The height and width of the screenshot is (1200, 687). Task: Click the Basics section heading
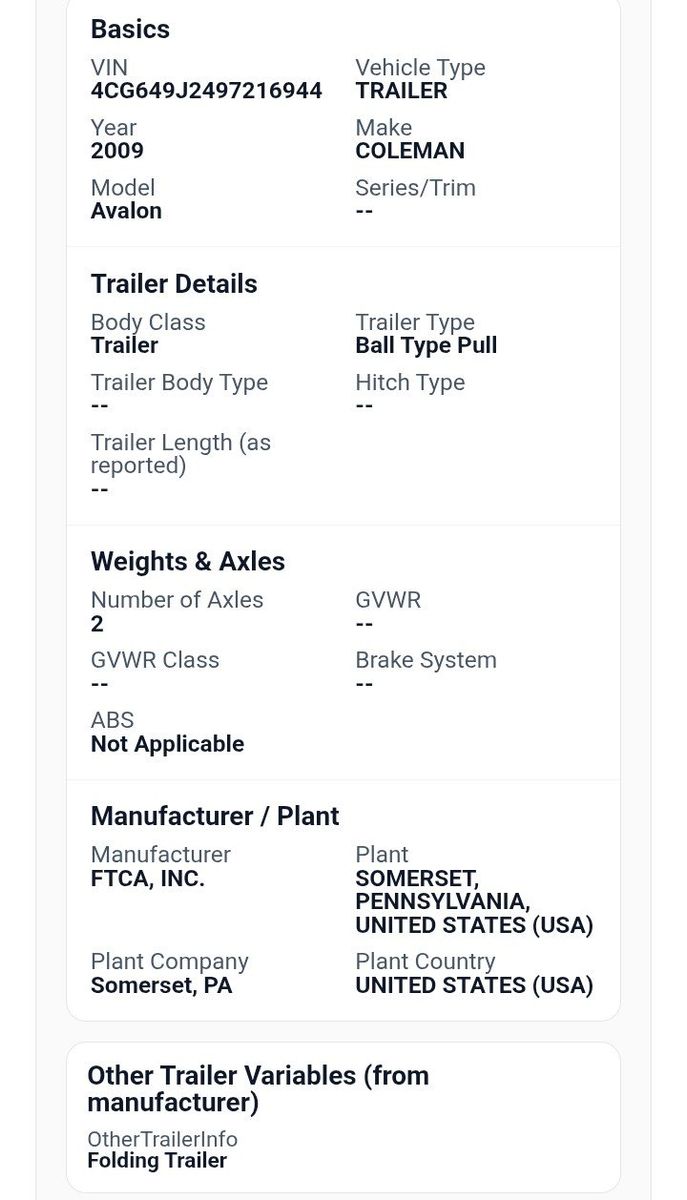pos(130,29)
